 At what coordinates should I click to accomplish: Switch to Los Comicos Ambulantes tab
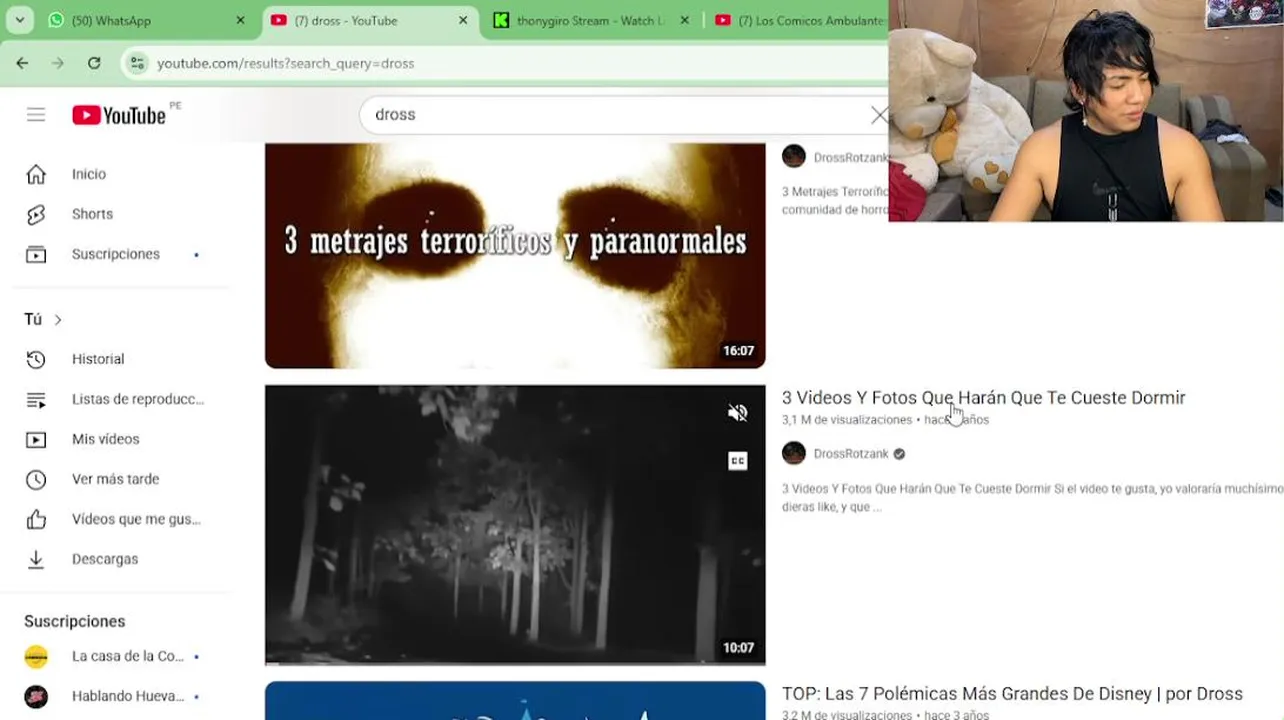800,20
